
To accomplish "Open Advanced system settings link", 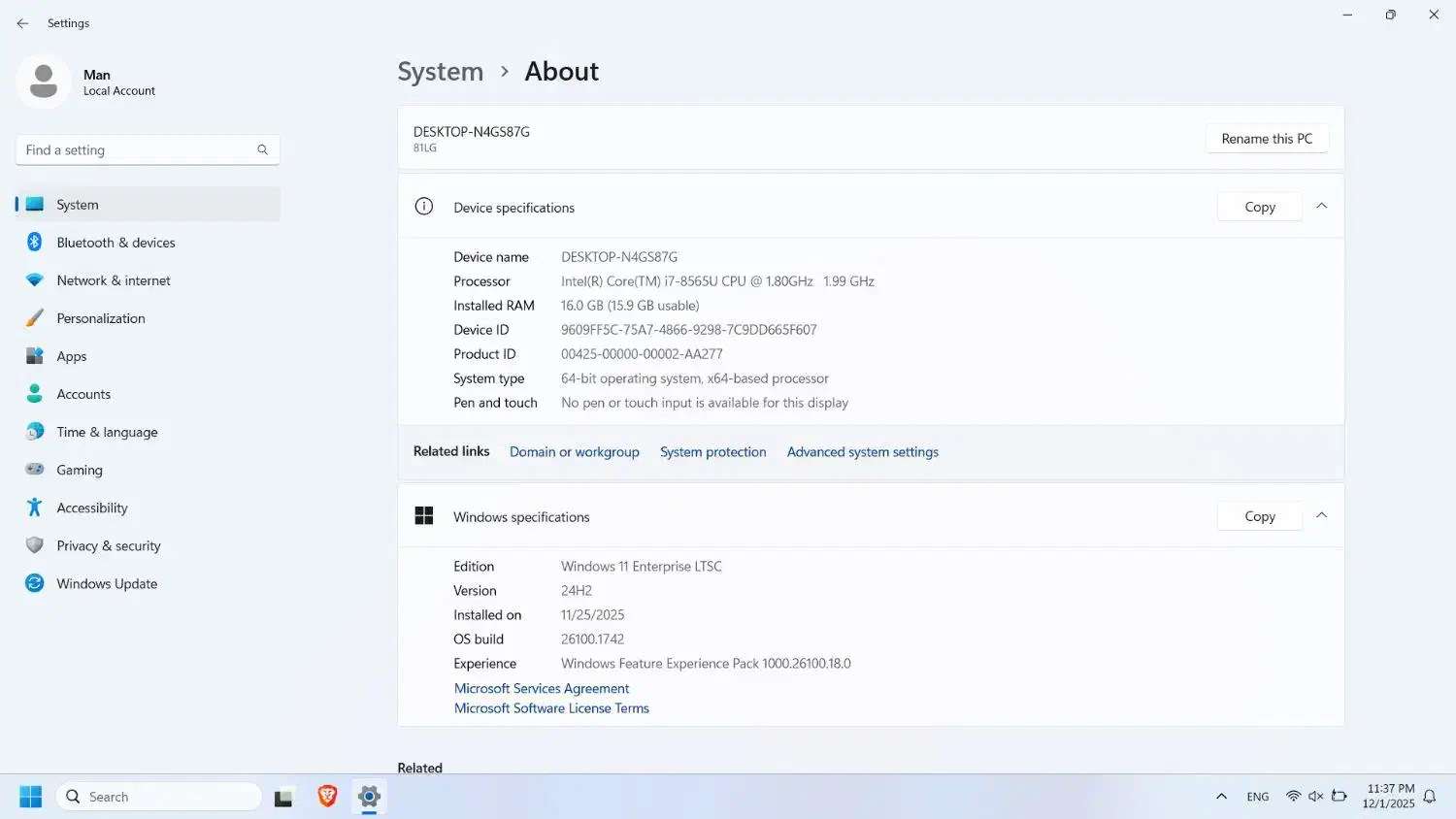I will click(862, 452).
